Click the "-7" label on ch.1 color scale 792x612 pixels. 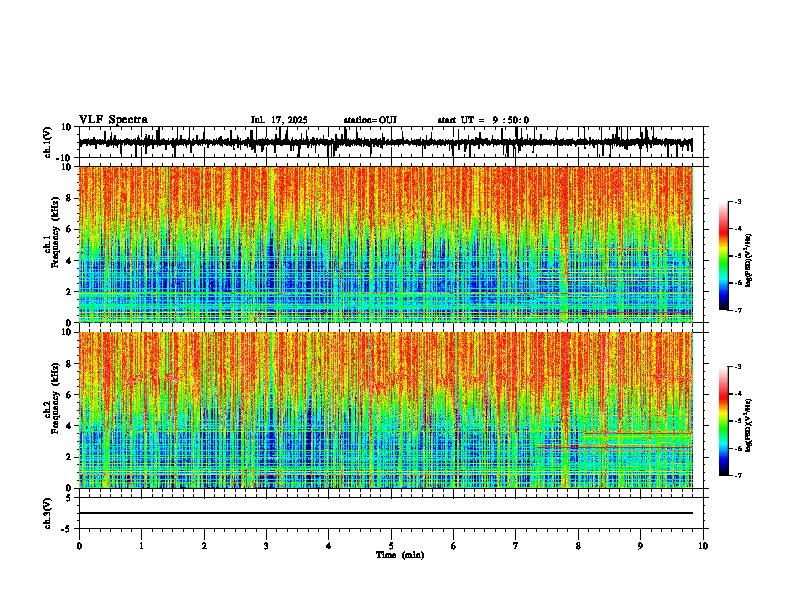tap(737, 310)
